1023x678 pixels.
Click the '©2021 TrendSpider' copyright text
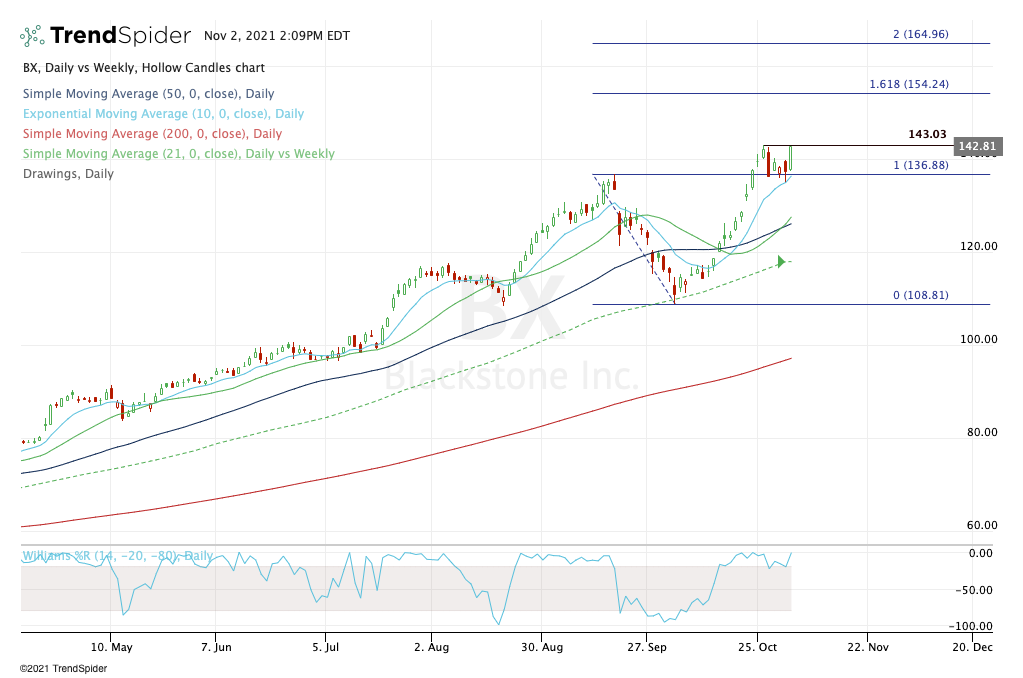[63, 669]
